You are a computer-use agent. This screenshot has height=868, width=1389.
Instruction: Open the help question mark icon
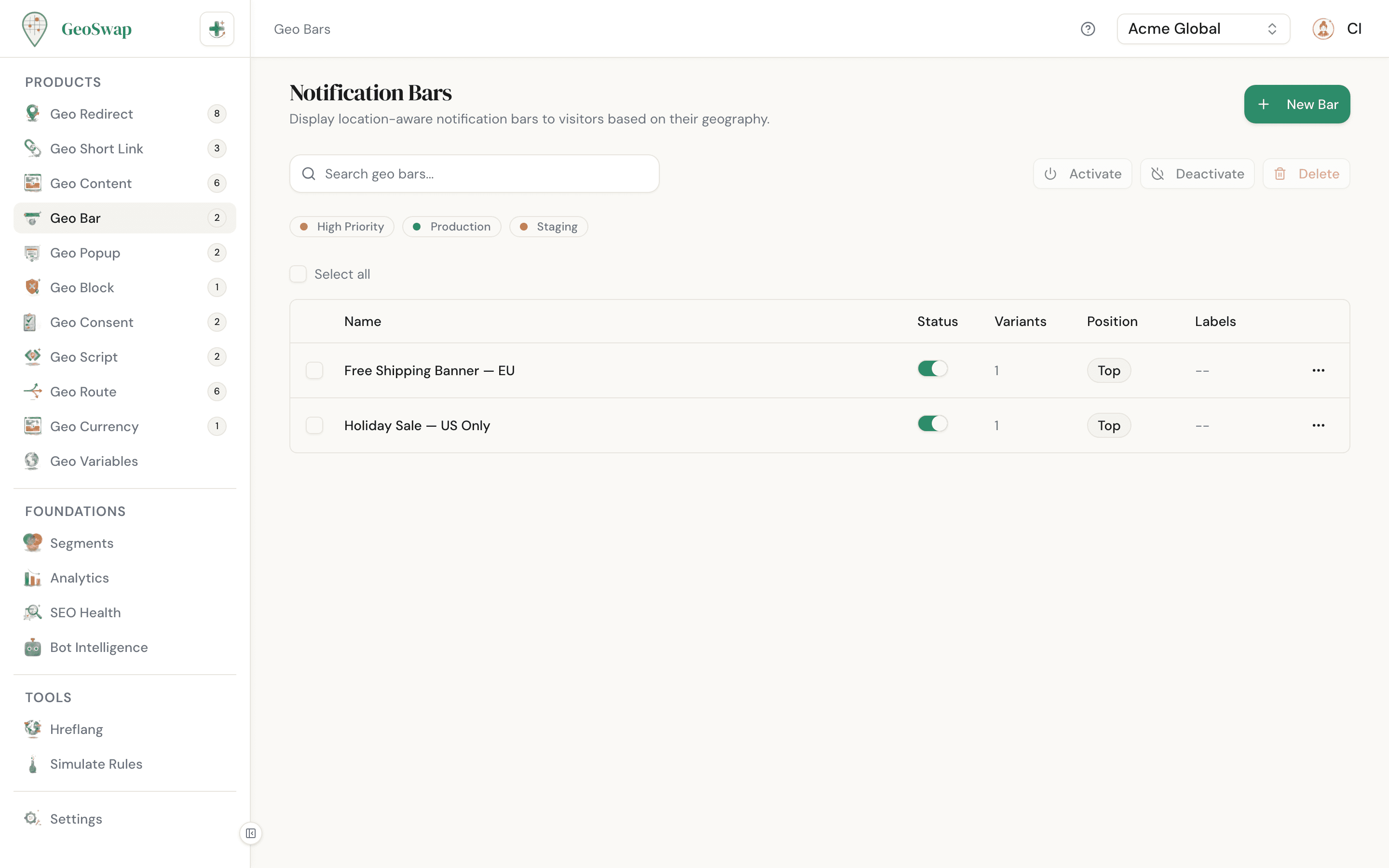coord(1088,29)
